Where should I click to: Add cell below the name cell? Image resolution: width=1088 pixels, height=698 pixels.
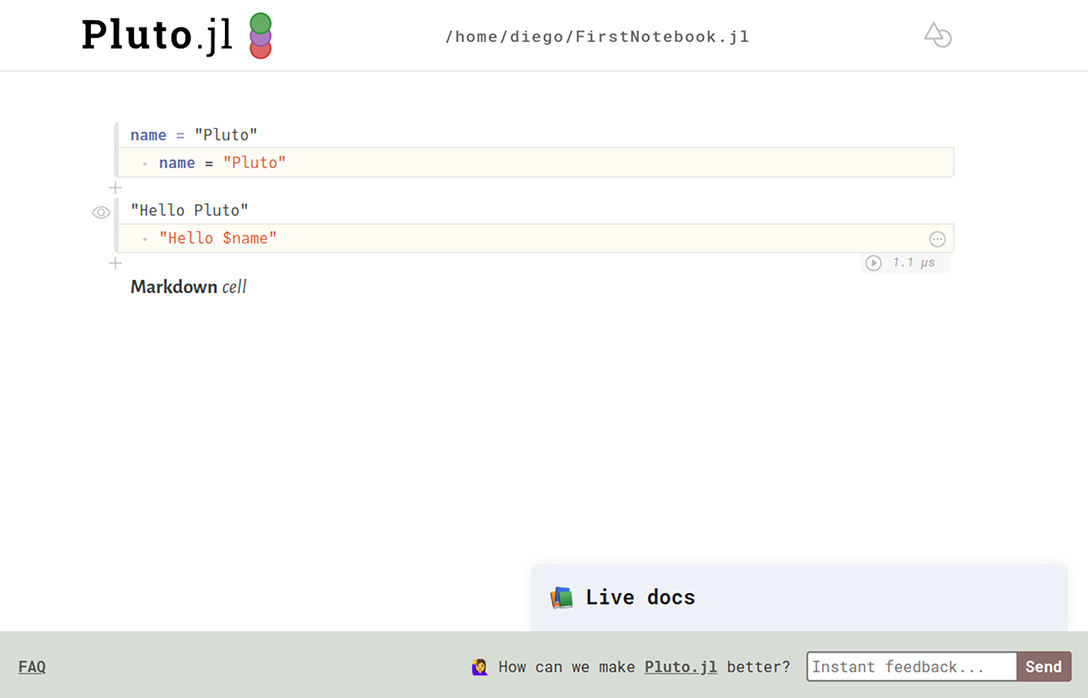115,187
